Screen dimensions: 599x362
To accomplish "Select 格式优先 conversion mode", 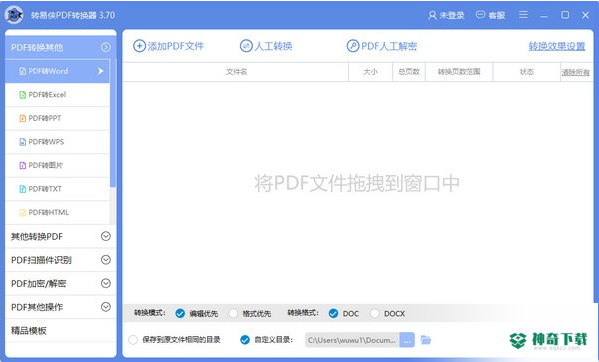I will [233, 314].
